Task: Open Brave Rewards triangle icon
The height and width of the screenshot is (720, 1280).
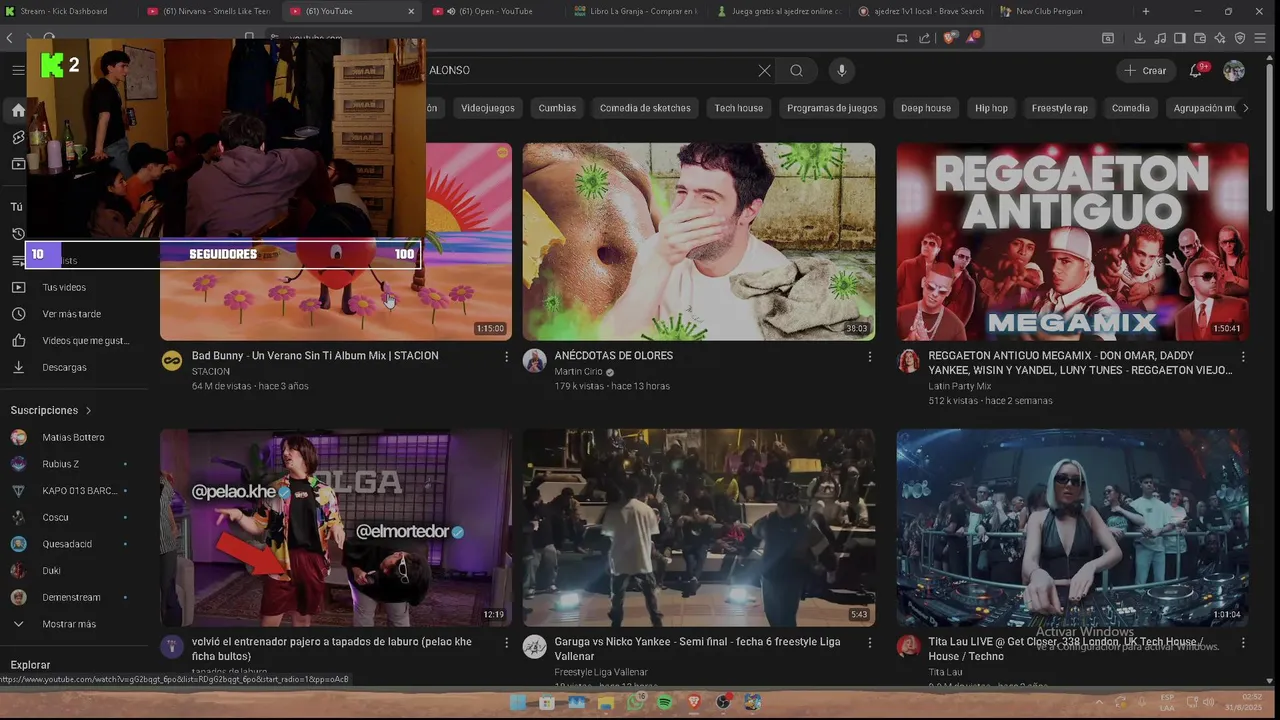Action: click(973, 38)
